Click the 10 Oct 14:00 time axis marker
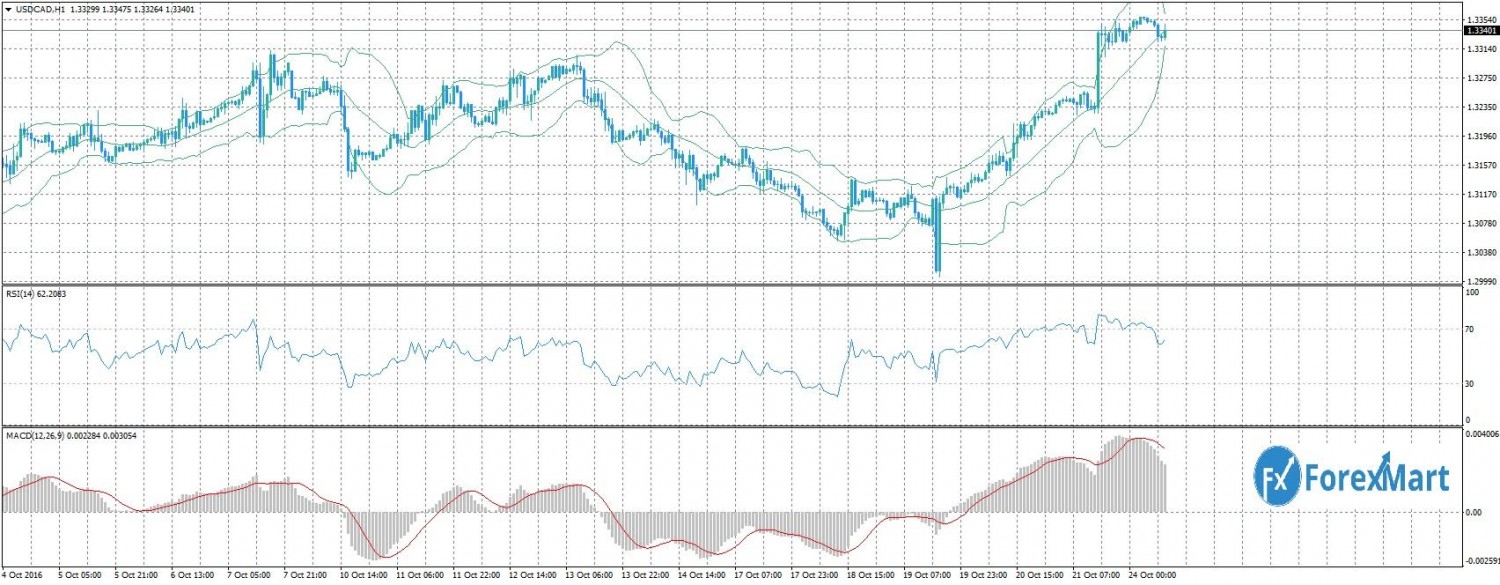 pyautogui.click(x=362, y=577)
